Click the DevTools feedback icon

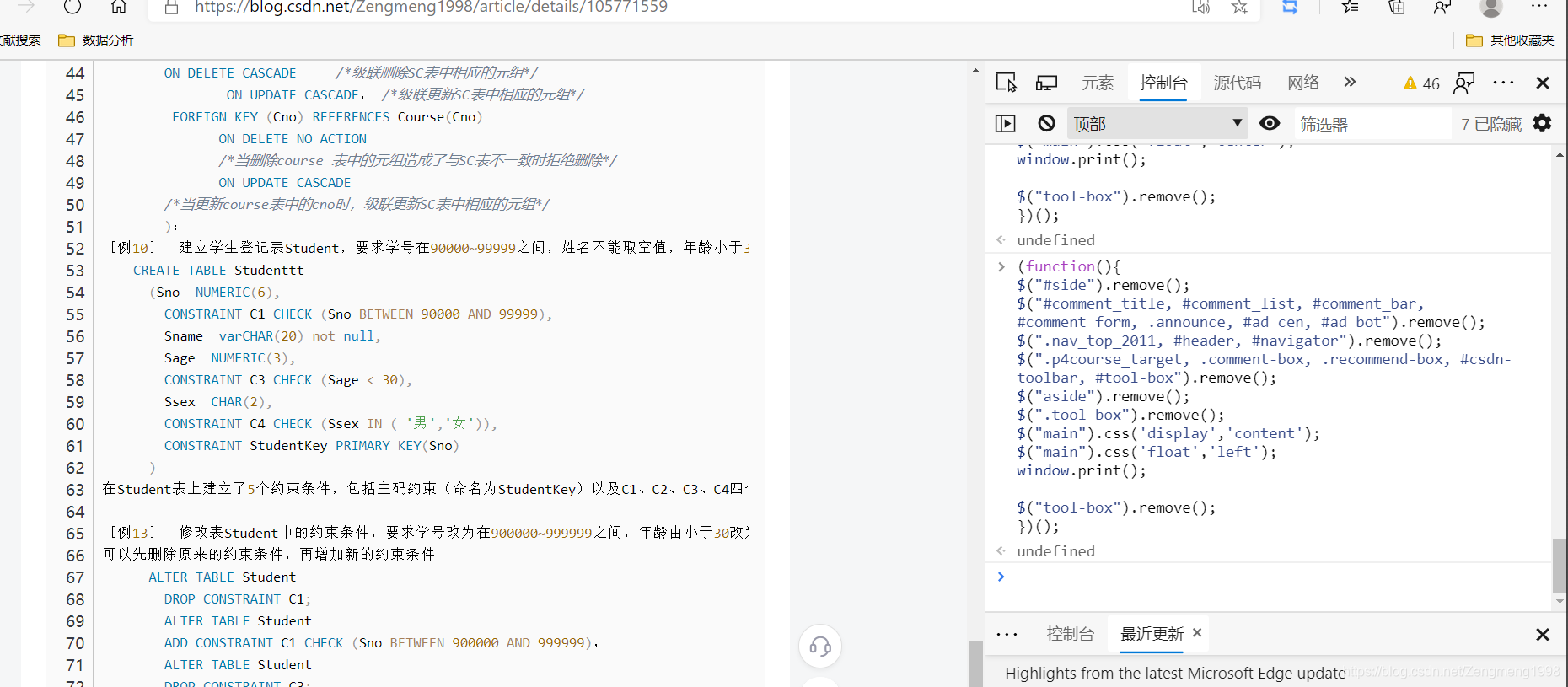1464,83
